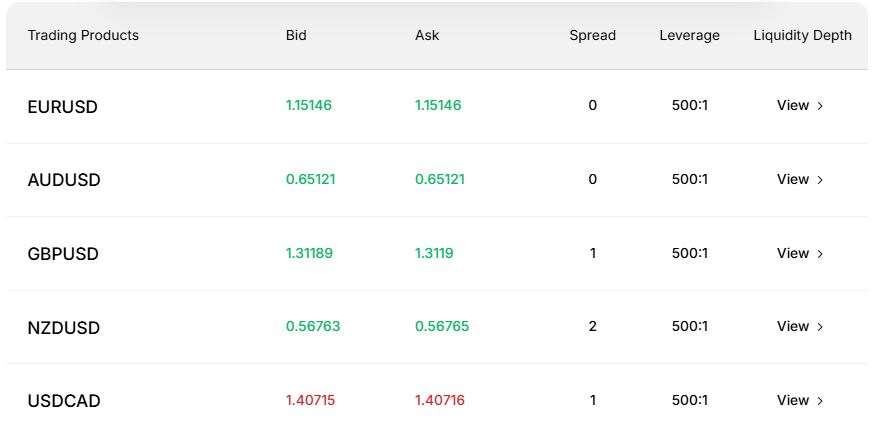Open Liquidity Depth View for AUDUSD
This screenshot has width=890, height=429.
(800, 179)
